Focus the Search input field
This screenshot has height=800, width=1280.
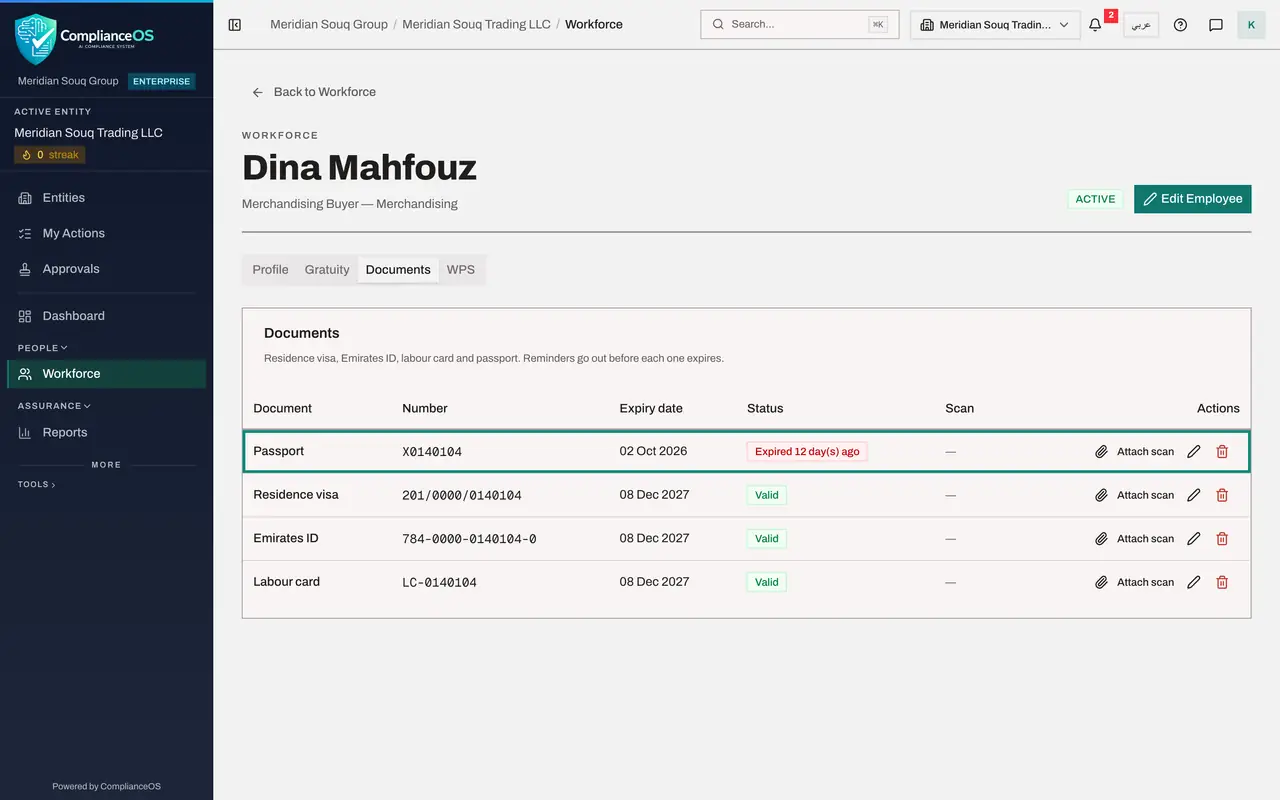point(800,25)
